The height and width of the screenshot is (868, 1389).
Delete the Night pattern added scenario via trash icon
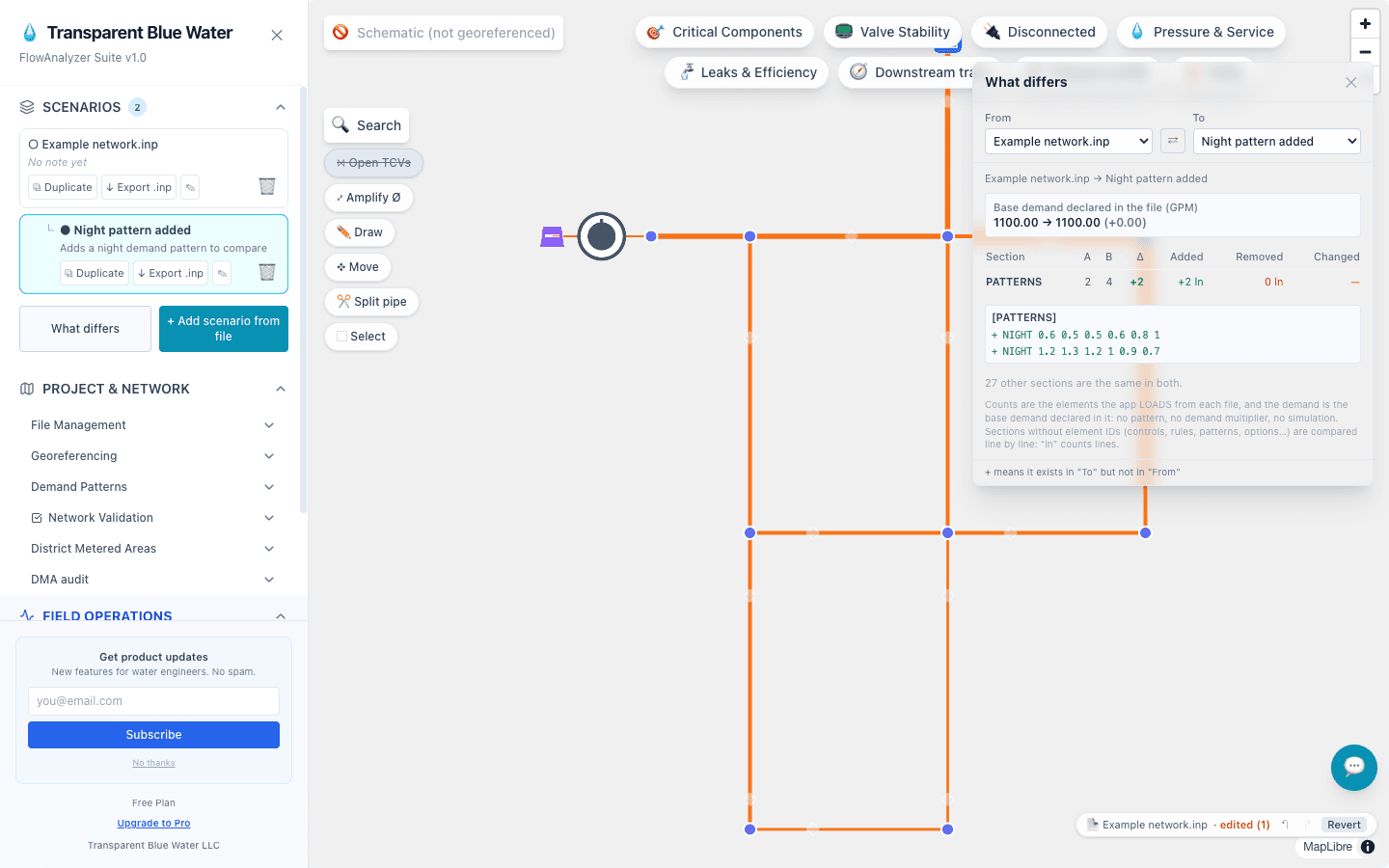click(x=267, y=272)
